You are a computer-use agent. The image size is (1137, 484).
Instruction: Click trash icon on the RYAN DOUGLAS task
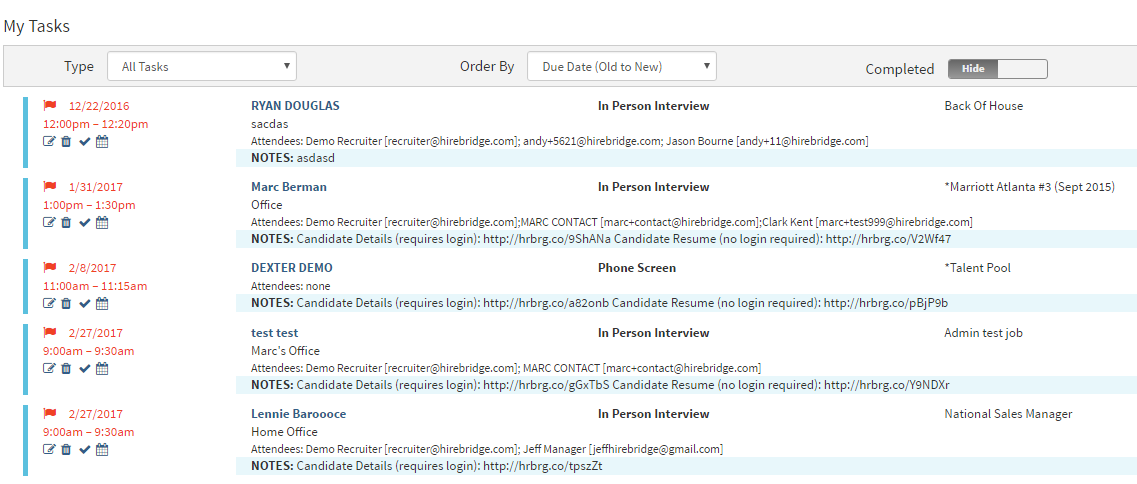click(x=66, y=142)
